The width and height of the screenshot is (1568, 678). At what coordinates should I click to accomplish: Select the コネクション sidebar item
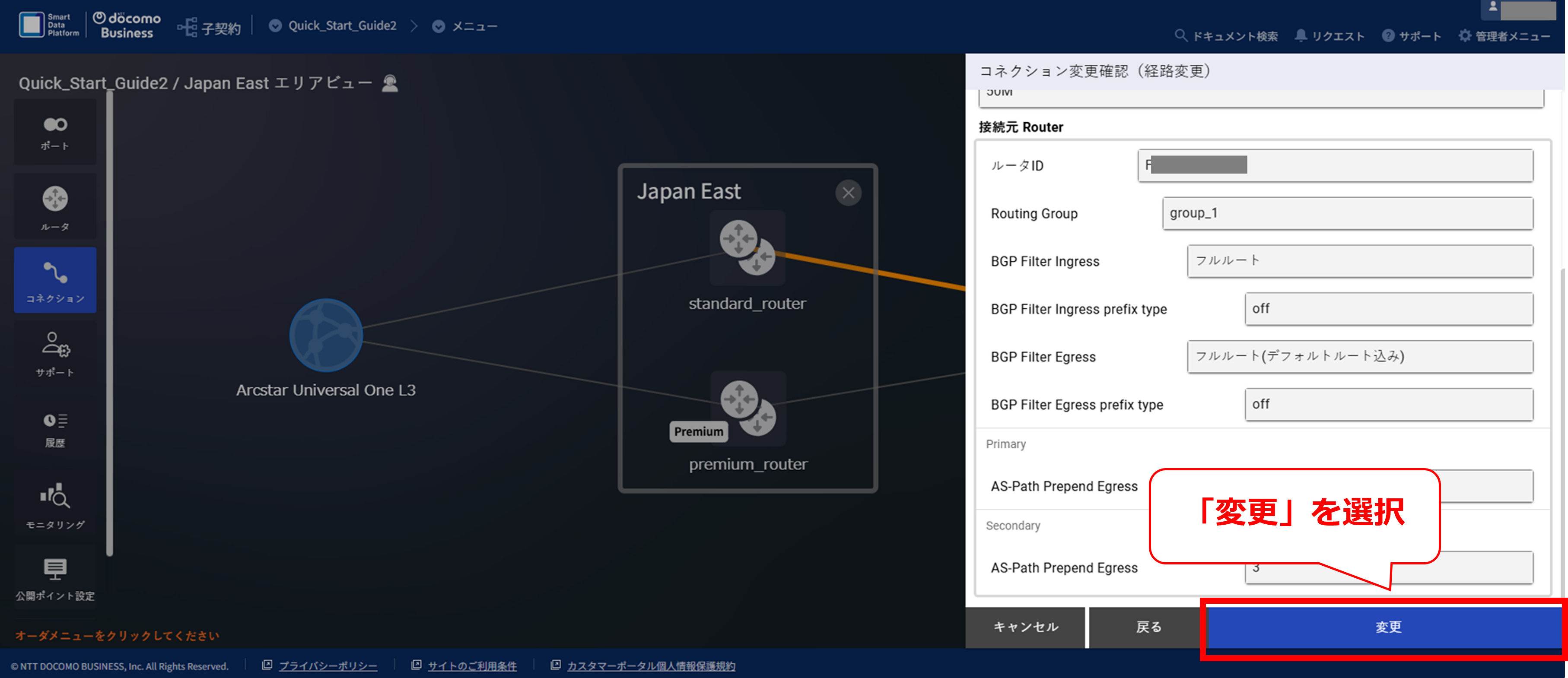click(55, 280)
